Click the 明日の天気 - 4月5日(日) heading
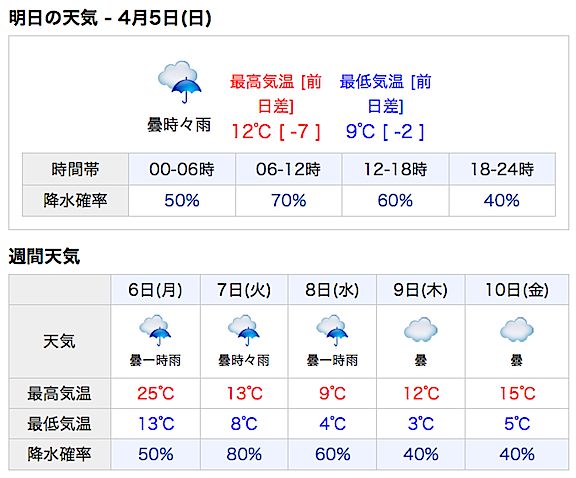This screenshot has width=576, height=478. tap(110, 18)
